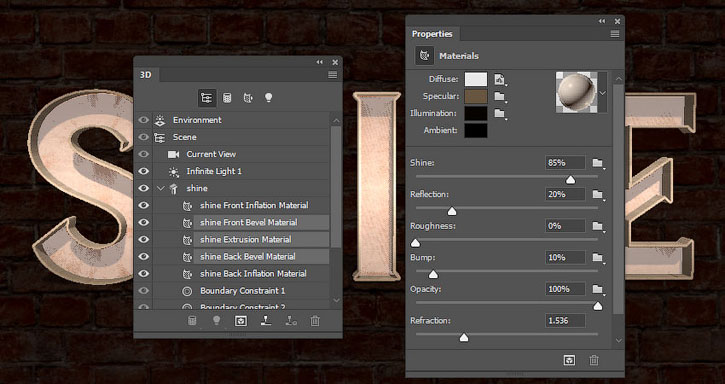Click the Diffuse color swatch

[x=476, y=79]
